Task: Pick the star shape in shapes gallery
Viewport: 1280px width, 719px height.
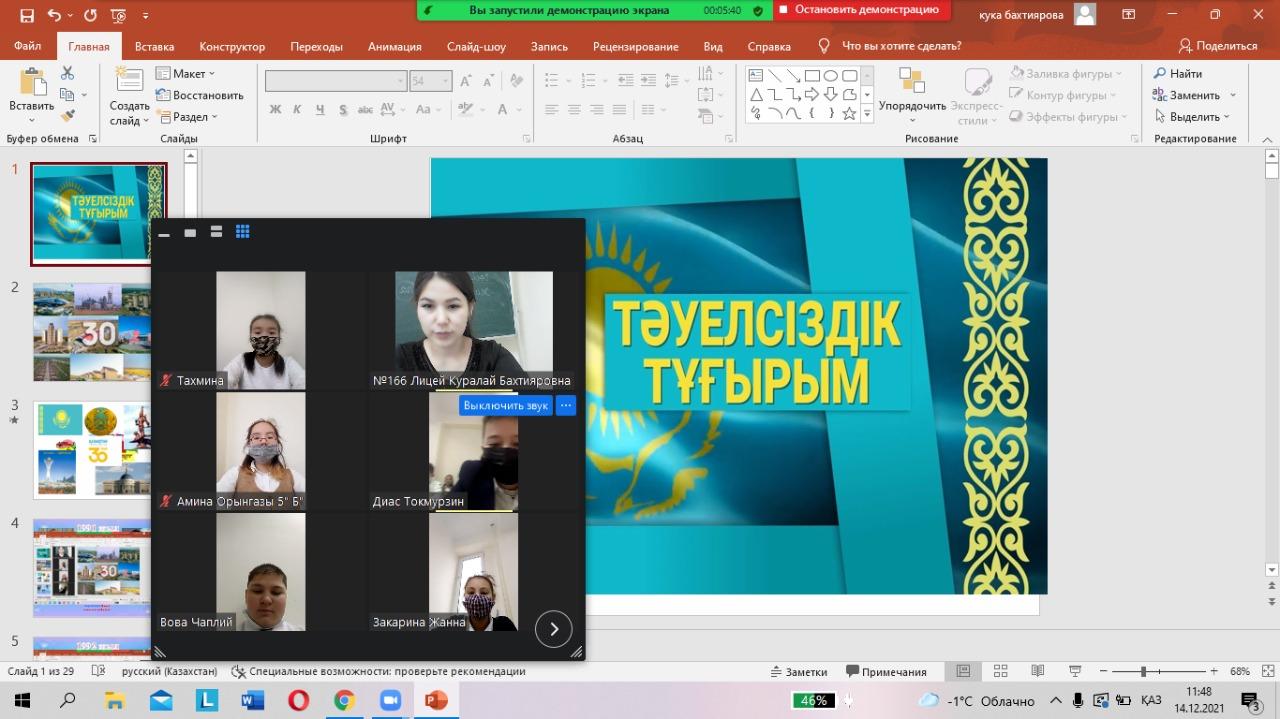Action: 849,114
